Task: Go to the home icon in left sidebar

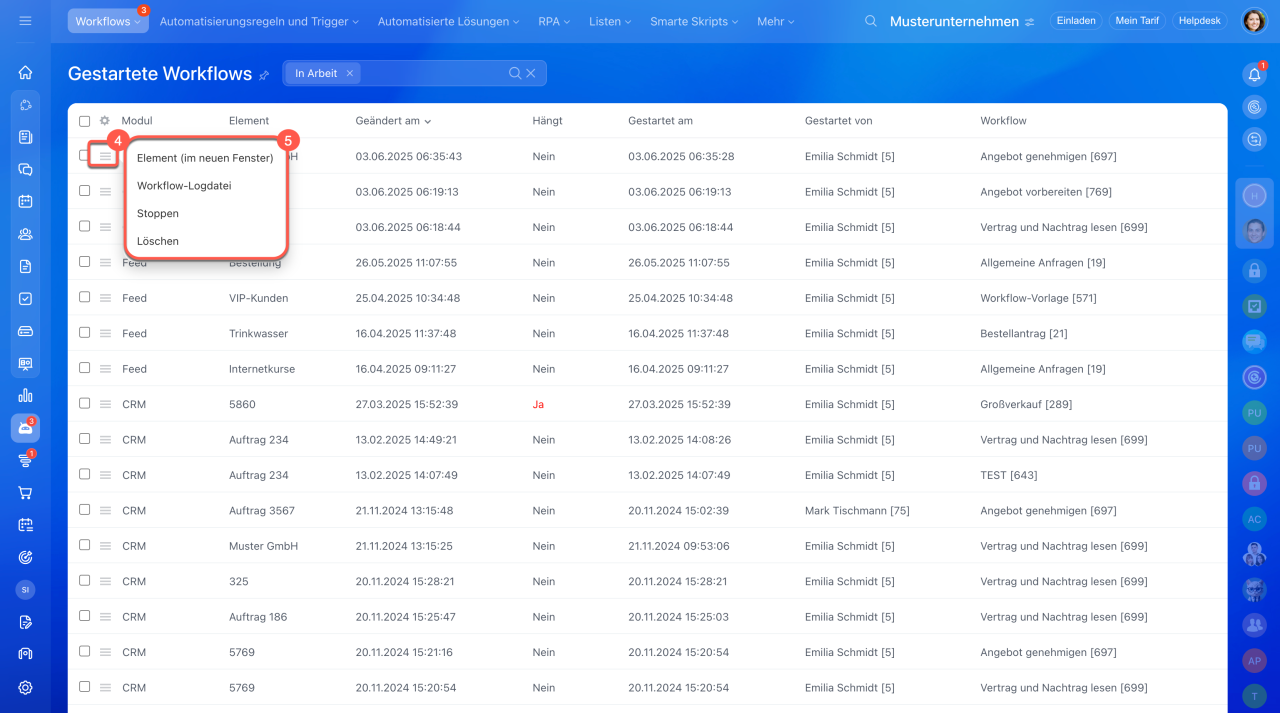Action: 25,72
